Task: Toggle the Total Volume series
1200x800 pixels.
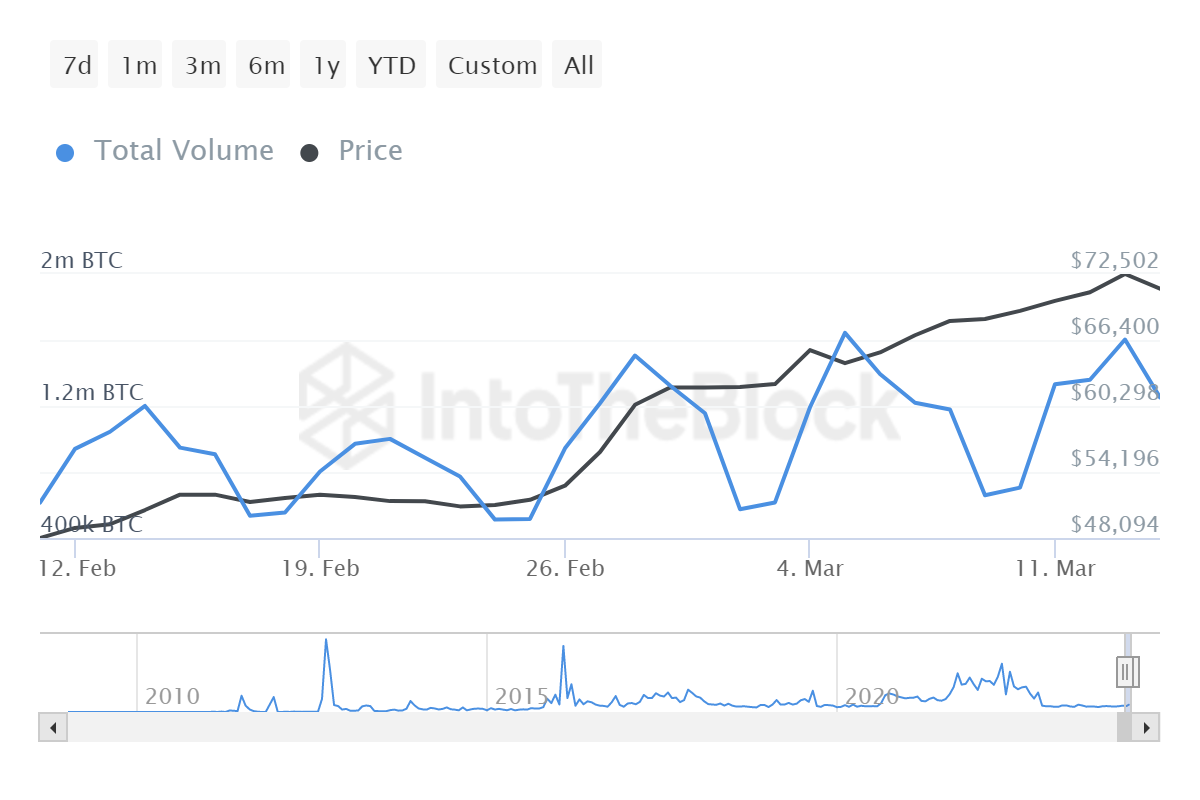Action: [183, 151]
